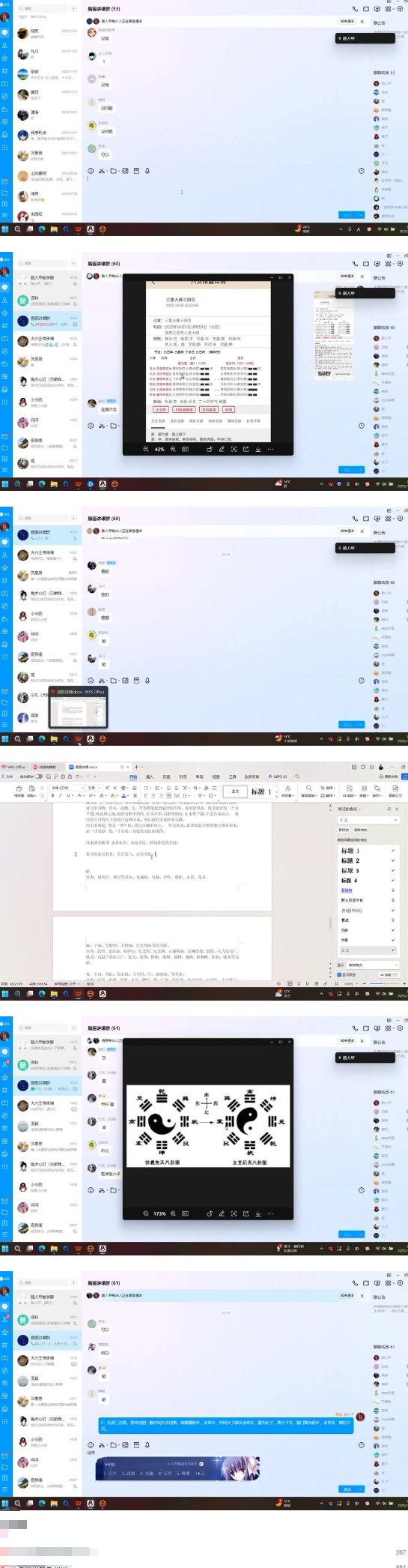Toggle the 显示预览 checkbox in the styles pane
The width and height of the screenshot is (408, 1568).
pyautogui.click(x=339, y=974)
